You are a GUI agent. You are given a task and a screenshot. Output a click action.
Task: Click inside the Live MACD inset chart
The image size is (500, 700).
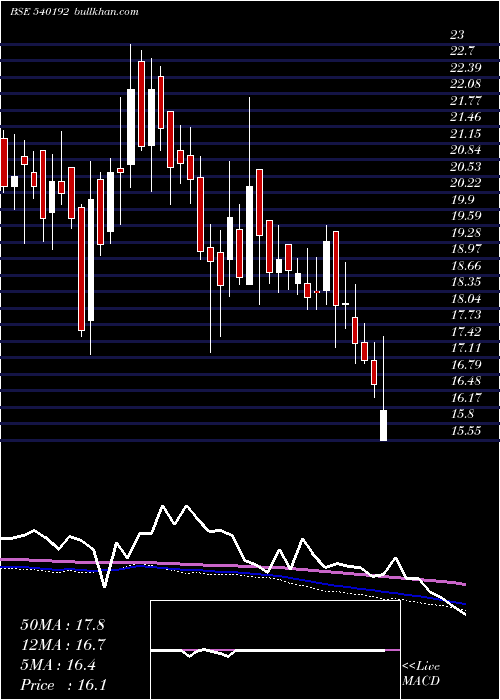click(275, 650)
